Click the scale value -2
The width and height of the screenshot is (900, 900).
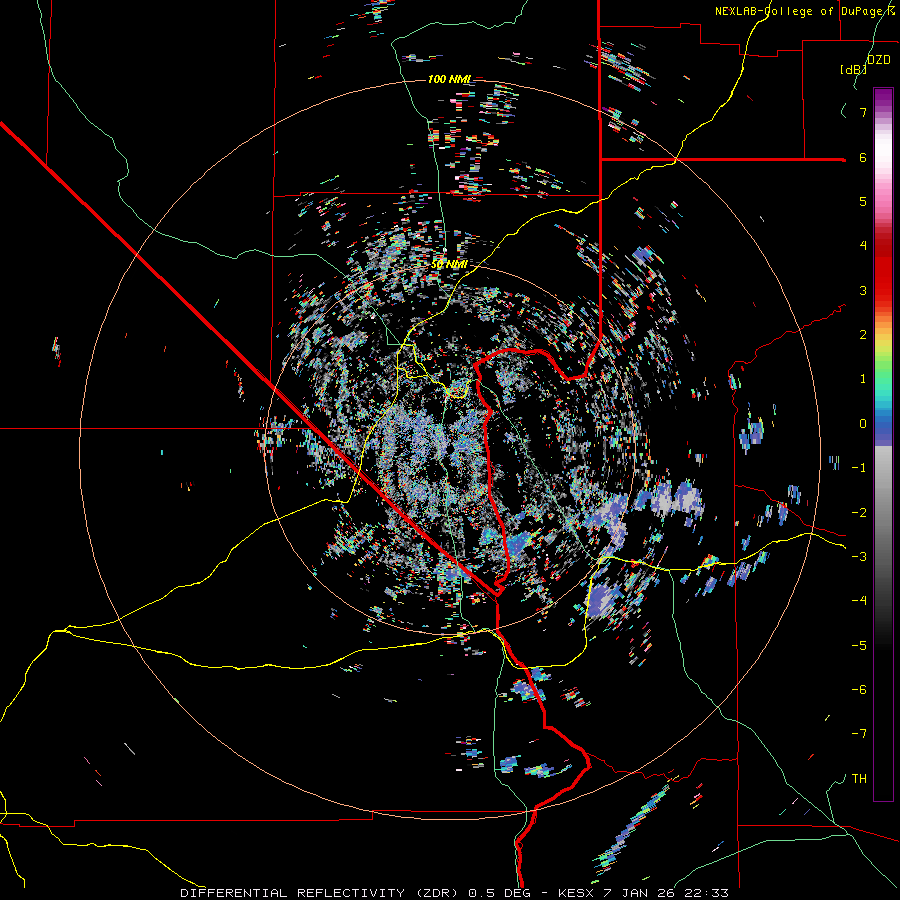click(x=859, y=513)
